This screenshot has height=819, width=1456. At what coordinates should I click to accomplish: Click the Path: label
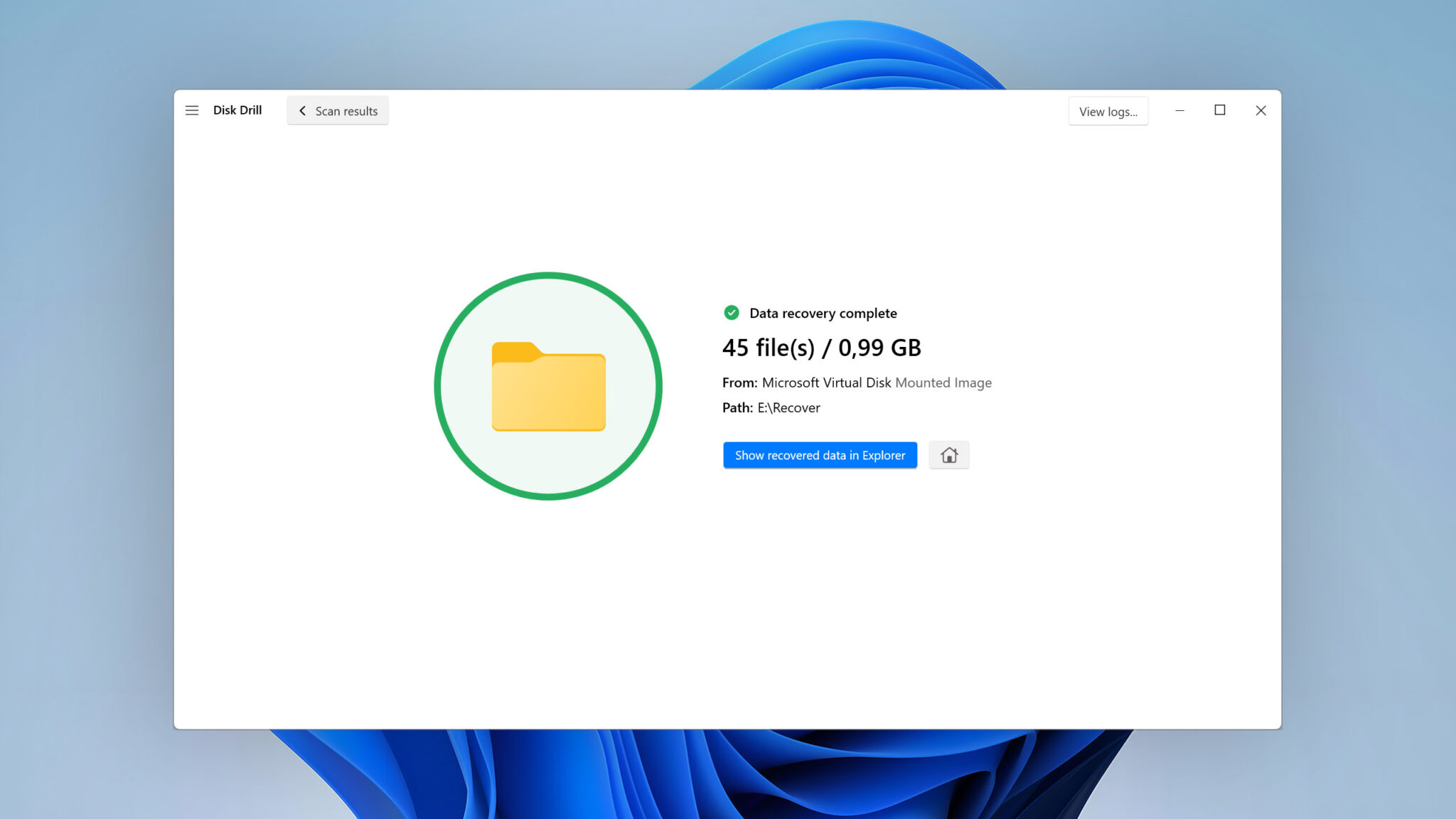tap(737, 407)
